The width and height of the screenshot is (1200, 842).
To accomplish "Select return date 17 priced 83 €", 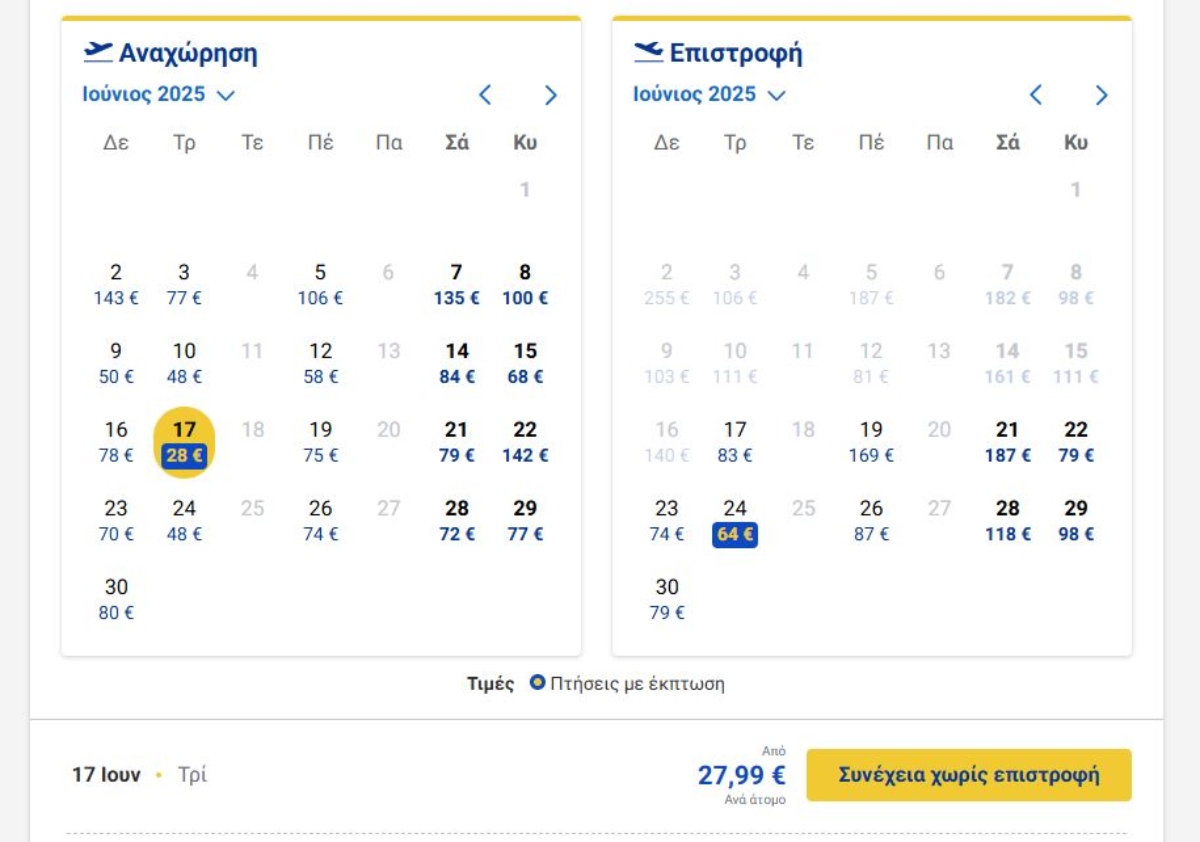I will point(735,442).
